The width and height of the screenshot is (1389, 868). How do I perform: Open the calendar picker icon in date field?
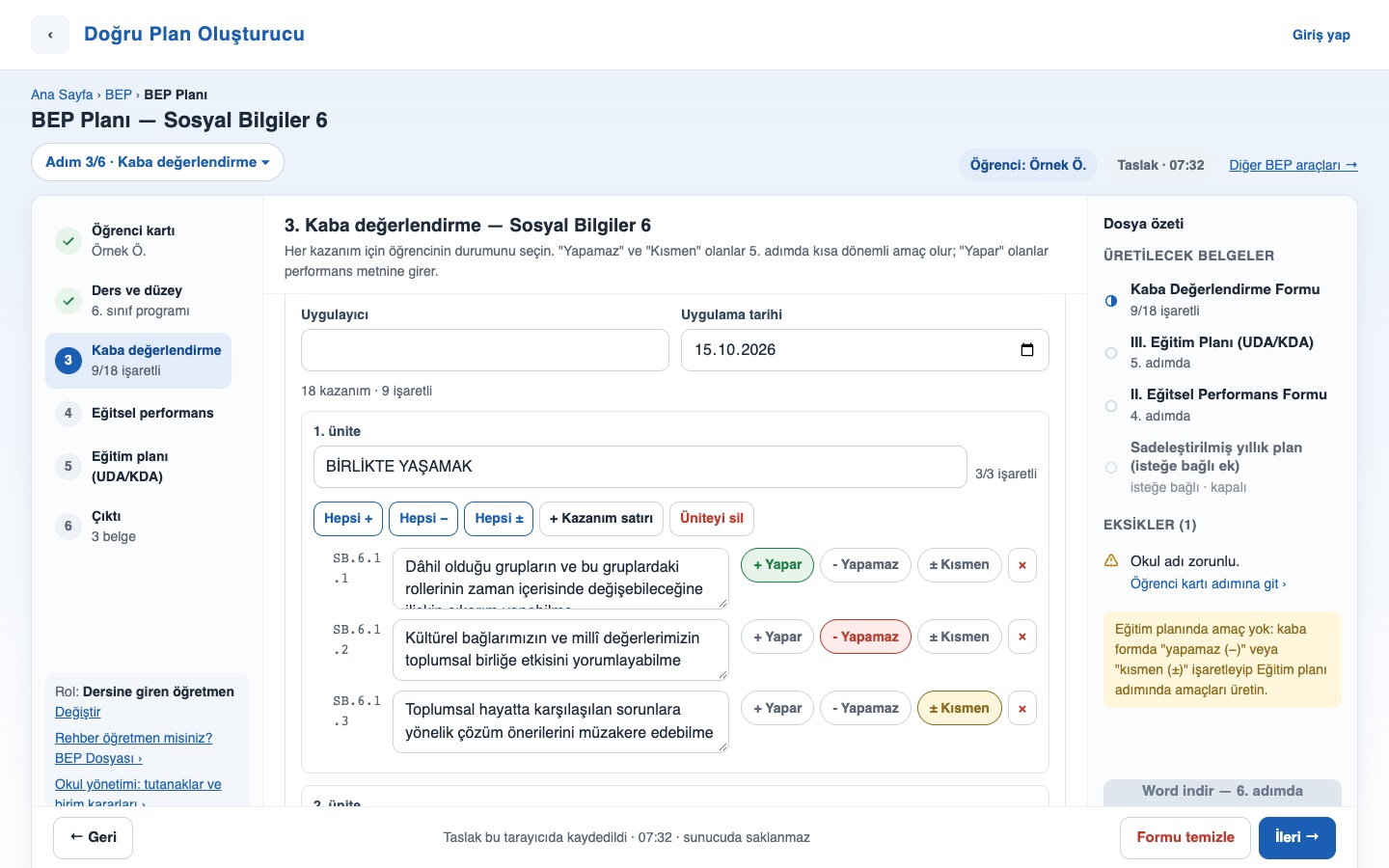pyautogui.click(x=1027, y=350)
